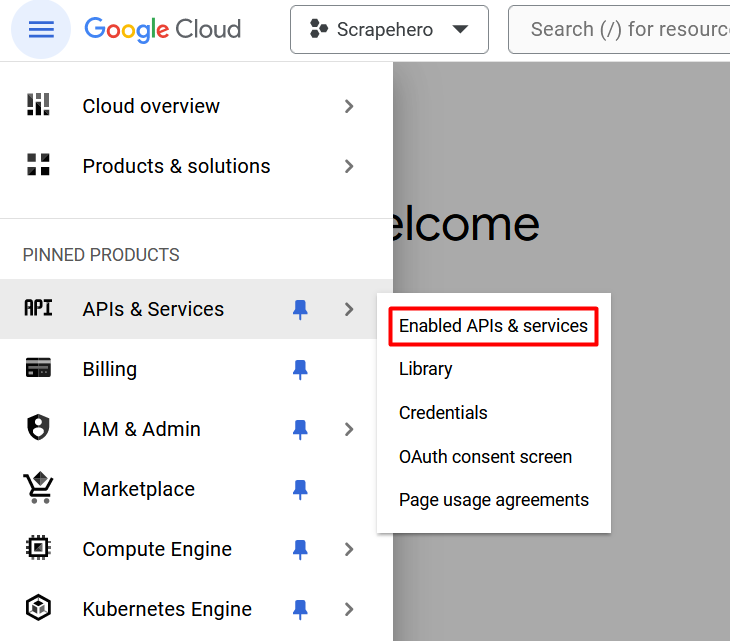The width and height of the screenshot is (730, 641).
Task: Close the hamburger navigation menu
Action: [41, 29]
